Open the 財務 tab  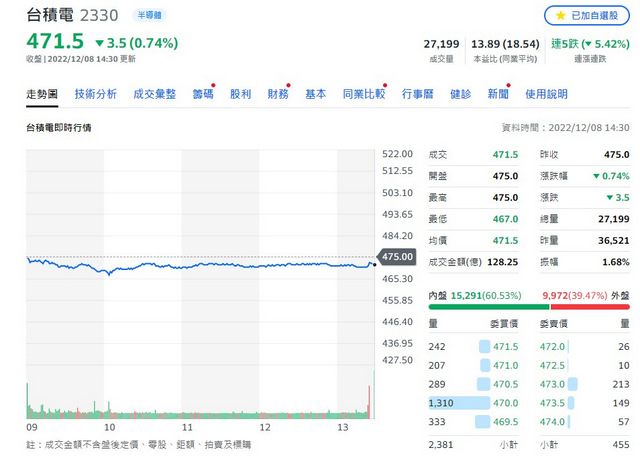tap(278, 94)
